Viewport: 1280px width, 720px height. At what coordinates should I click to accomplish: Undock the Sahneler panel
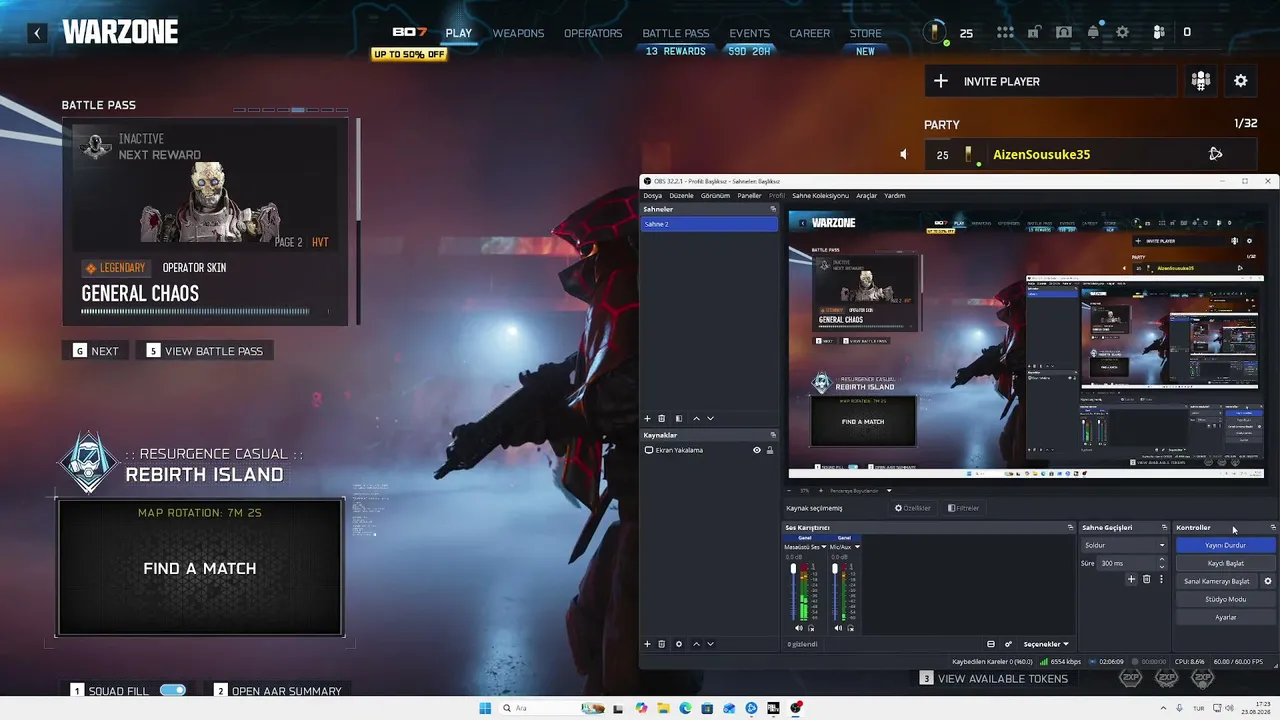[x=773, y=209]
